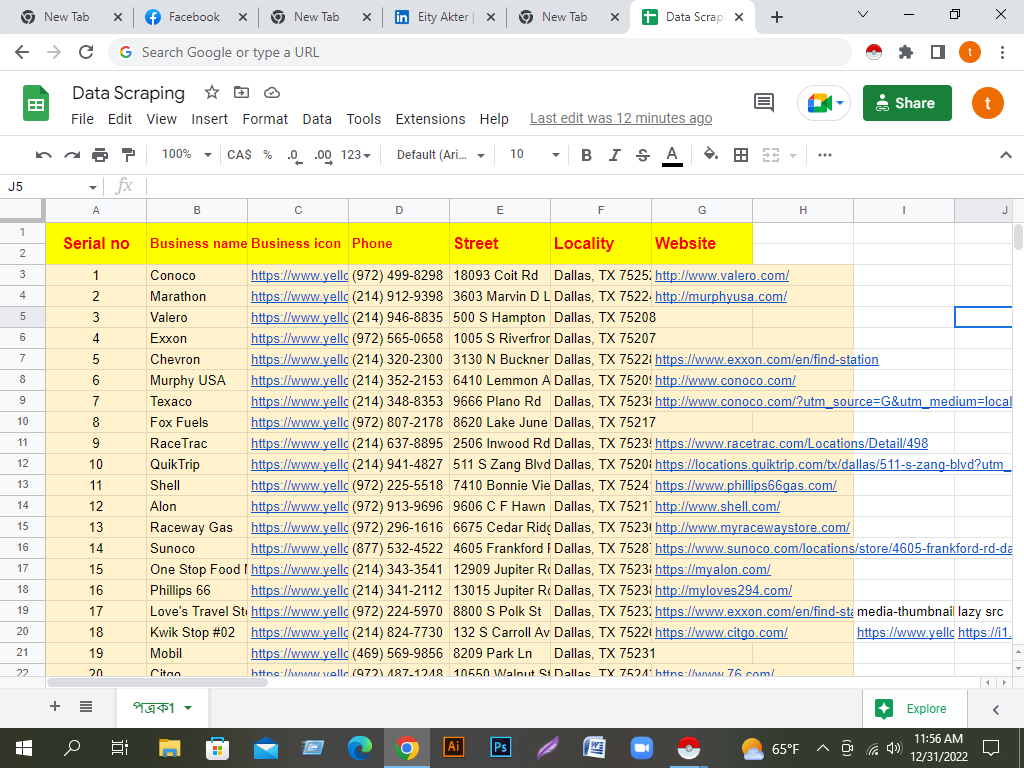1024x768 pixels.
Task: Open the myracewaystore.com link
Action: tap(752, 528)
